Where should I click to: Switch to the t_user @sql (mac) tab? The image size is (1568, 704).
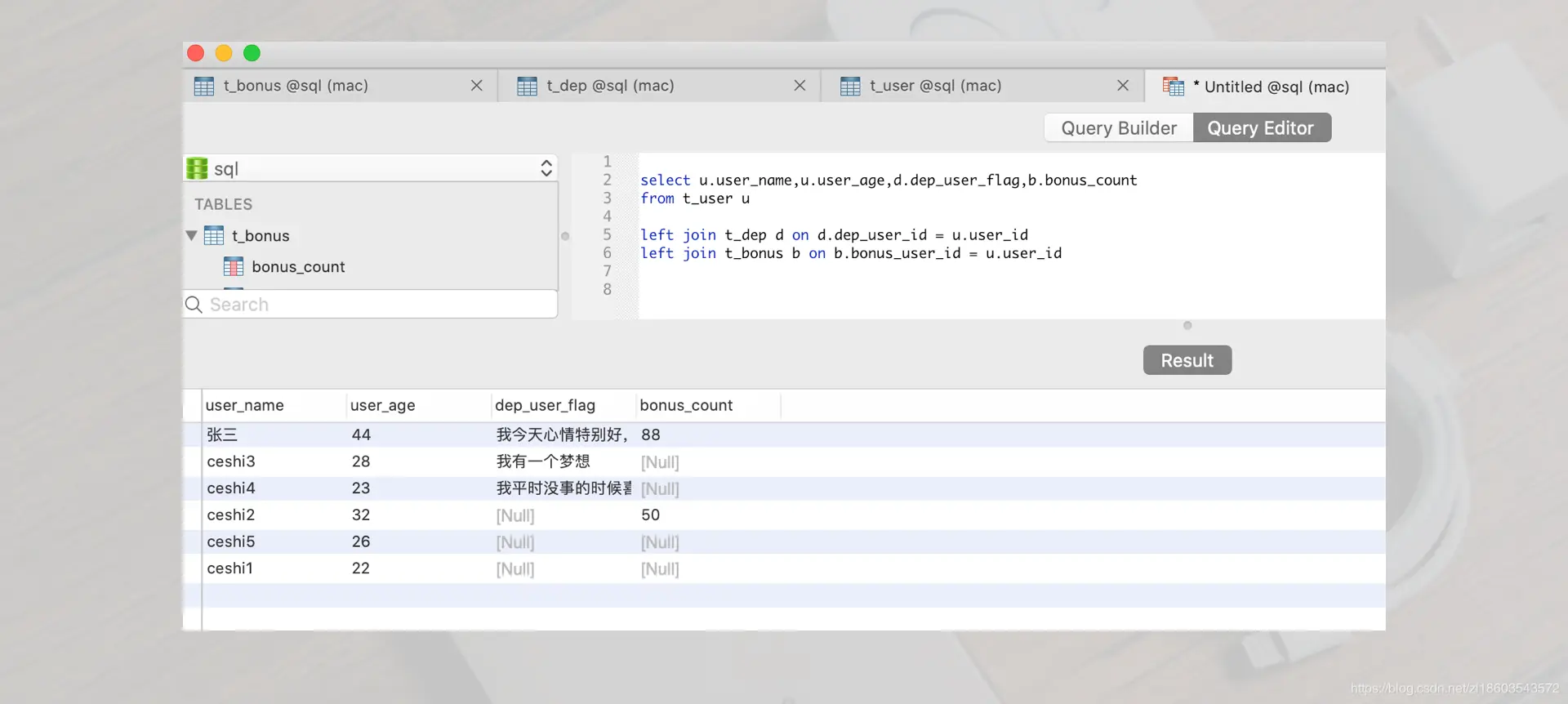(983, 86)
